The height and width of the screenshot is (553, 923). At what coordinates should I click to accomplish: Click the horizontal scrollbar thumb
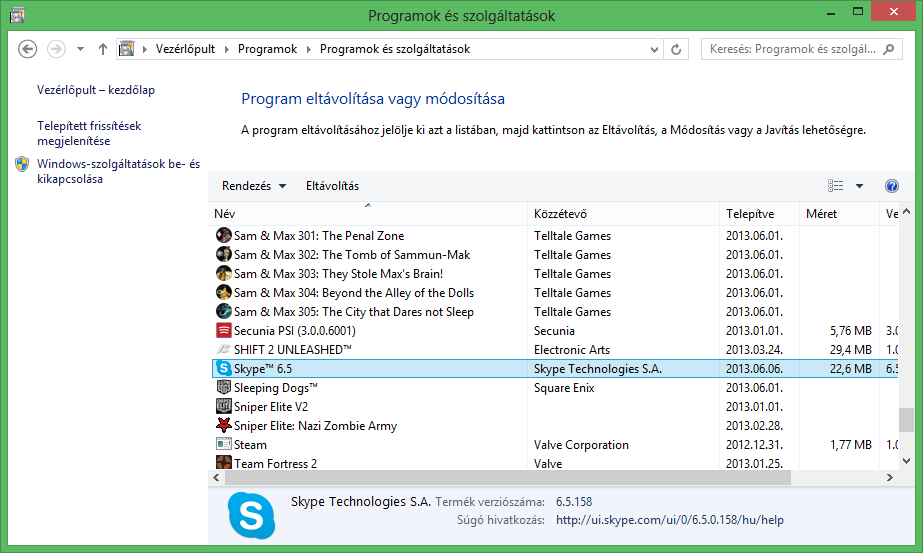click(508, 478)
